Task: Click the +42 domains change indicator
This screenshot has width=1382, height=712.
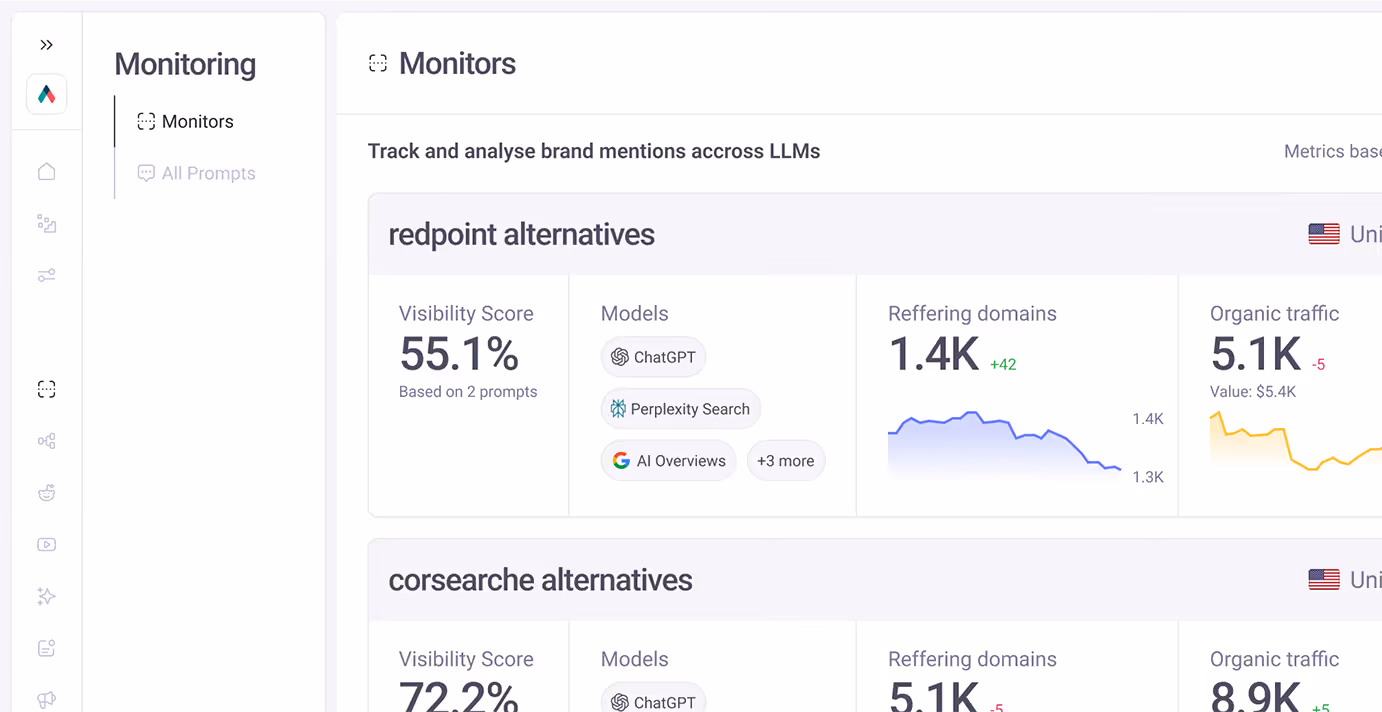Action: [1003, 365]
